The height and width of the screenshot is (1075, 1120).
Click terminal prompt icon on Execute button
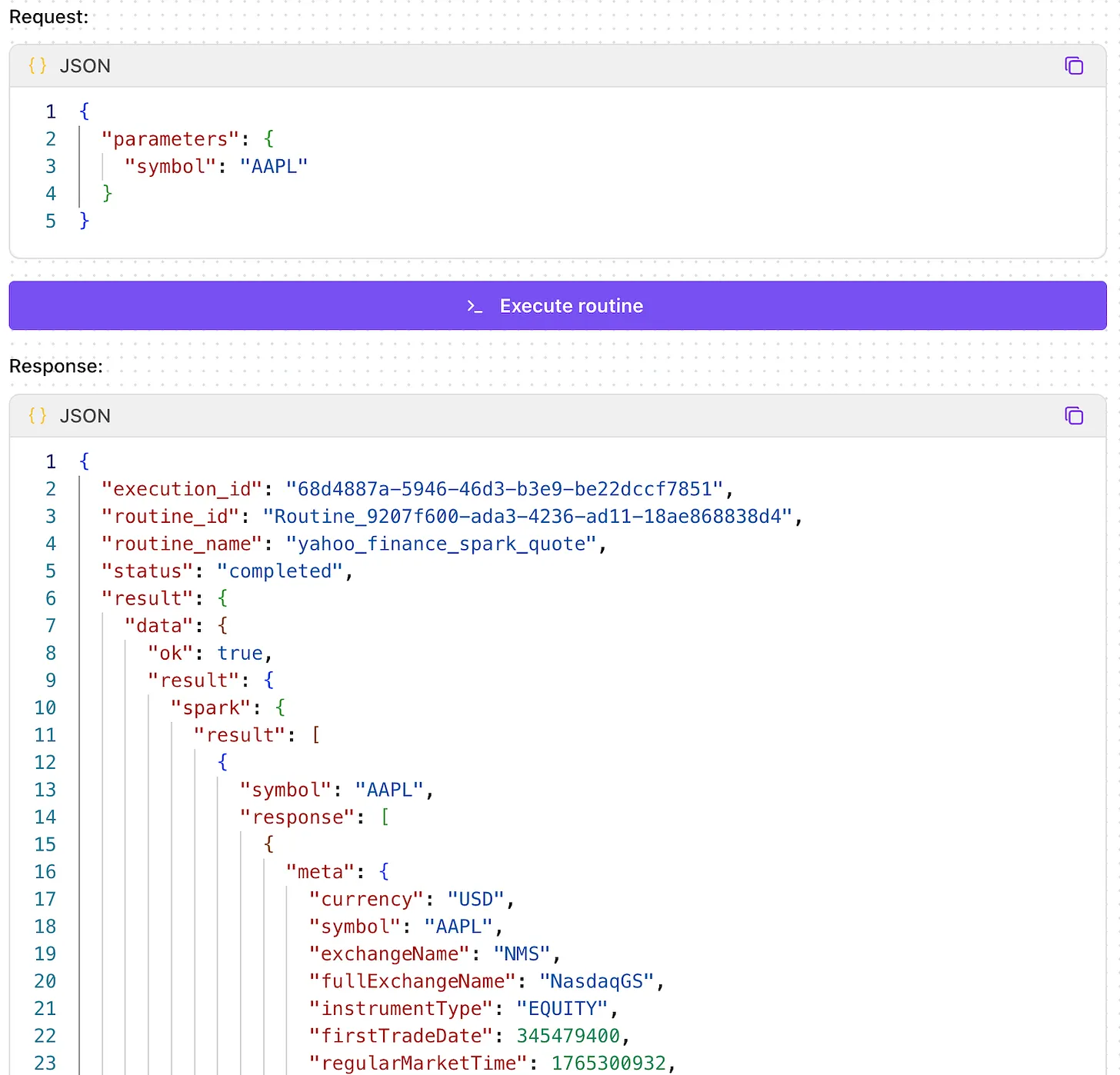pyautogui.click(x=475, y=306)
